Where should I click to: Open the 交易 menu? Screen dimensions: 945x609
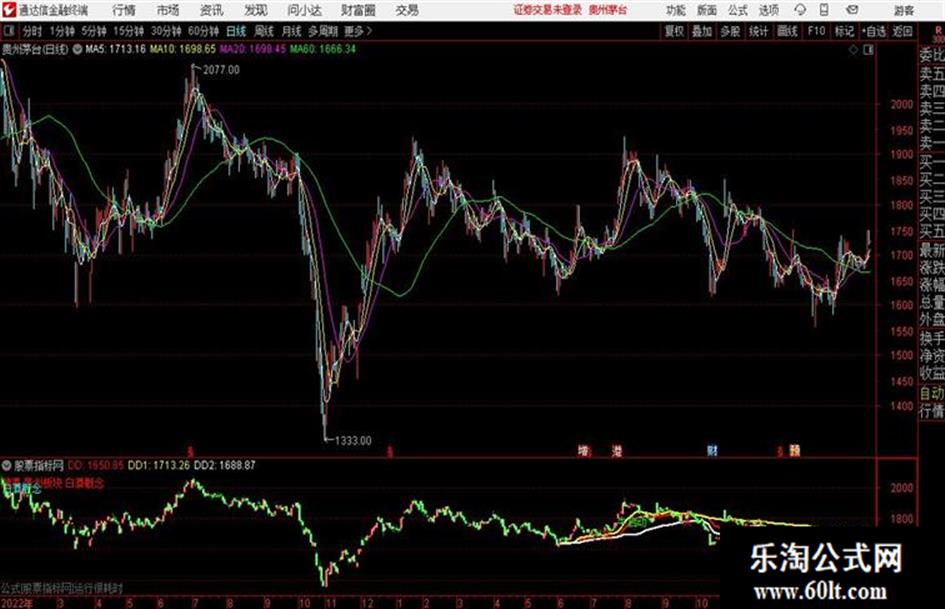point(407,10)
